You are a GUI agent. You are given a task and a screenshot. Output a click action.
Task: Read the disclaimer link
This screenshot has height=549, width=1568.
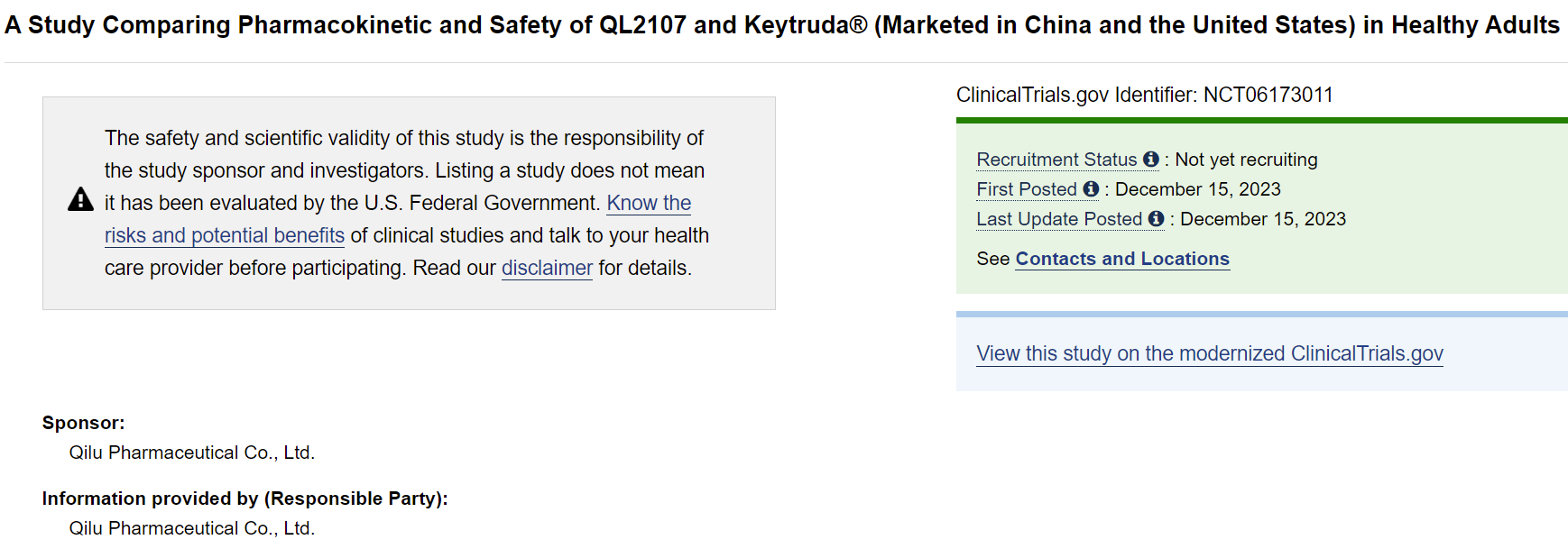coord(547,268)
